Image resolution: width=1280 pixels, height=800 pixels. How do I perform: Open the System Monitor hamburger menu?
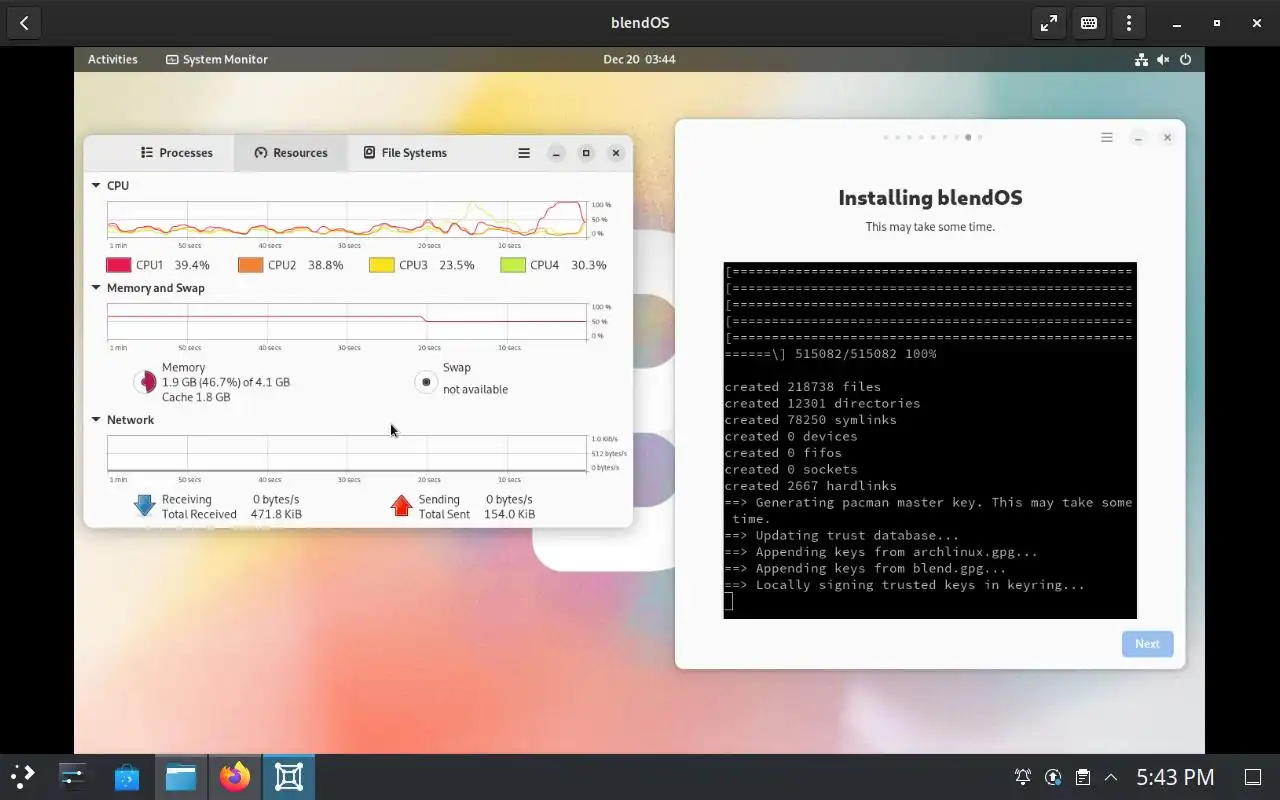524,153
